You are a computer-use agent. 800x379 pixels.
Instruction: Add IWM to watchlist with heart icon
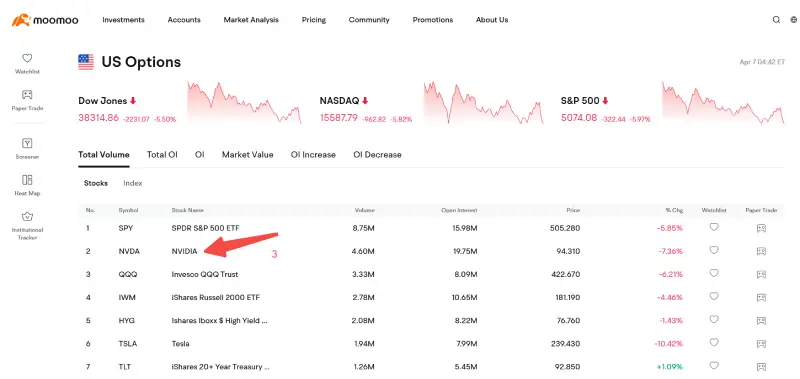point(714,296)
